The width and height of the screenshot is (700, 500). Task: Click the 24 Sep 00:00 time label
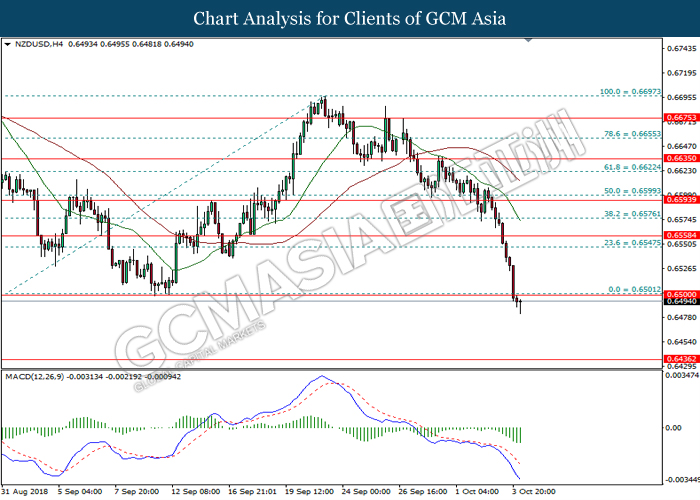pos(366,492)
